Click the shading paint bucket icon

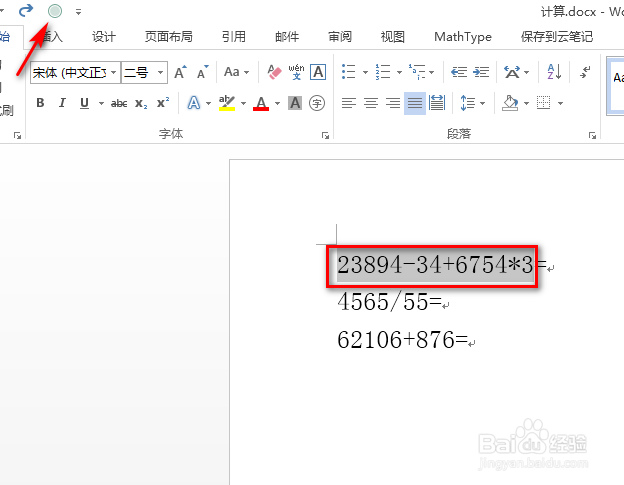pos(511,103)
